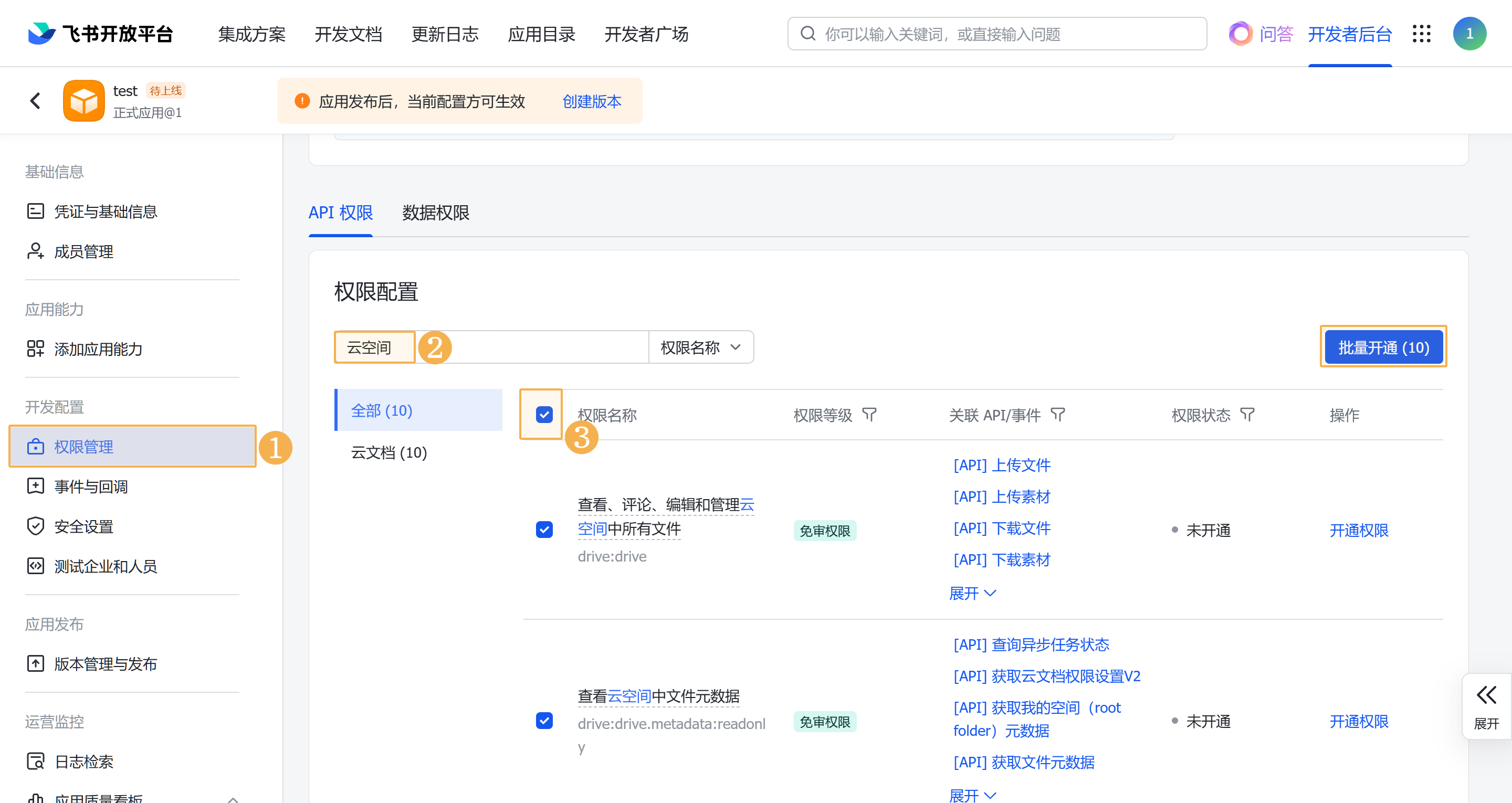
Task: Filter by 权限状态 funnel icon
Action: 1247,415
